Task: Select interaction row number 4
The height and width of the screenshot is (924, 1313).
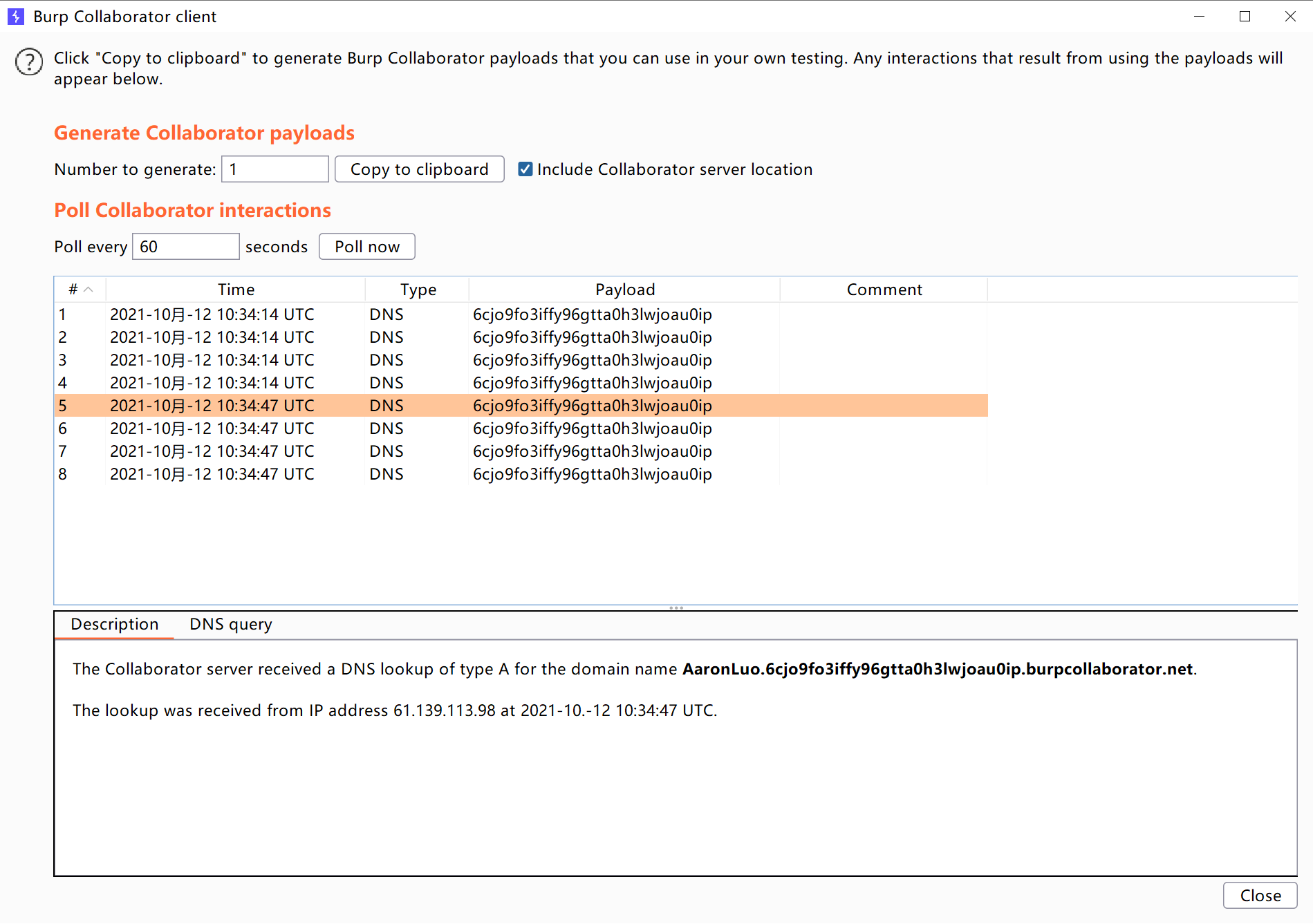Action: click(521, 383)
